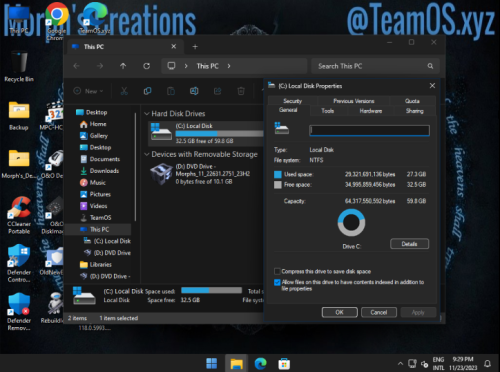Open the New dropdown in Explorer toolbar
The width and height of the screenshot is (500, 372).
click(x=88, y=91)
